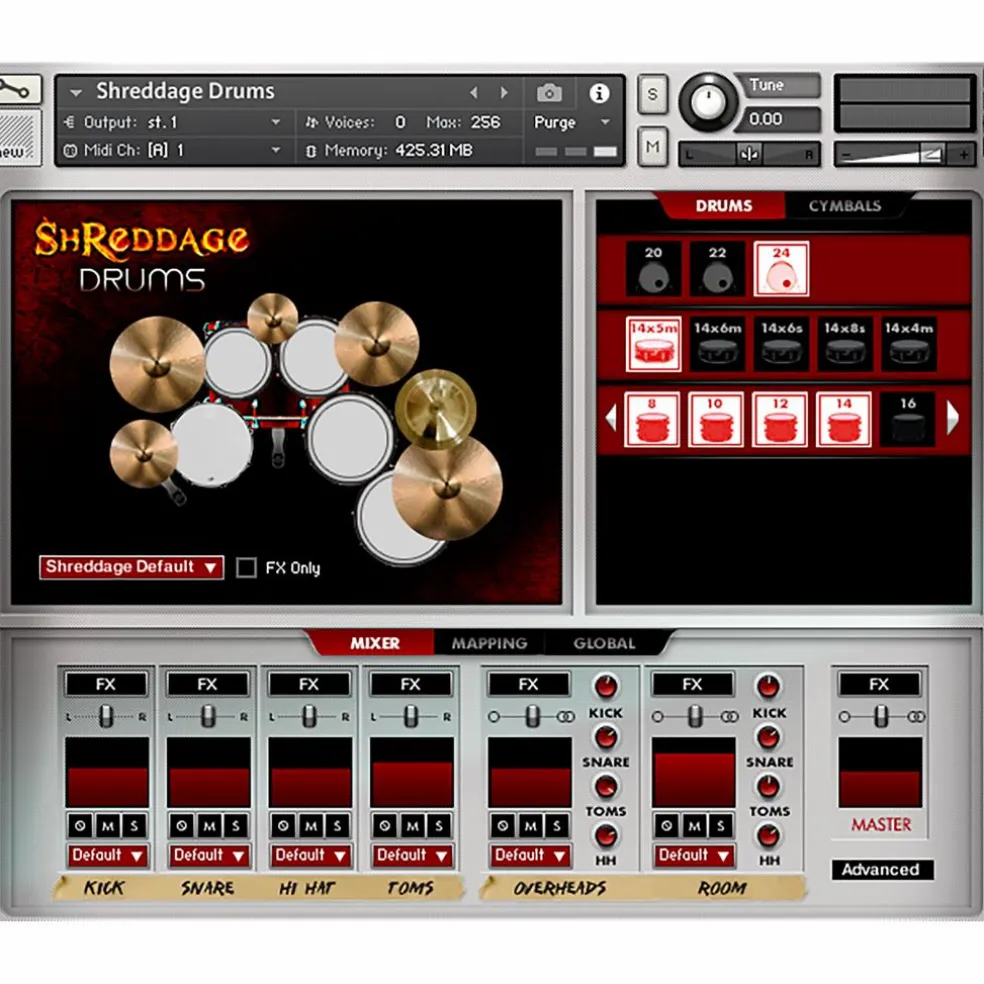Open the Purge dropdown menu
This screenshot has height=984, width=984.
pyautogui.click(x=572, y=122)
